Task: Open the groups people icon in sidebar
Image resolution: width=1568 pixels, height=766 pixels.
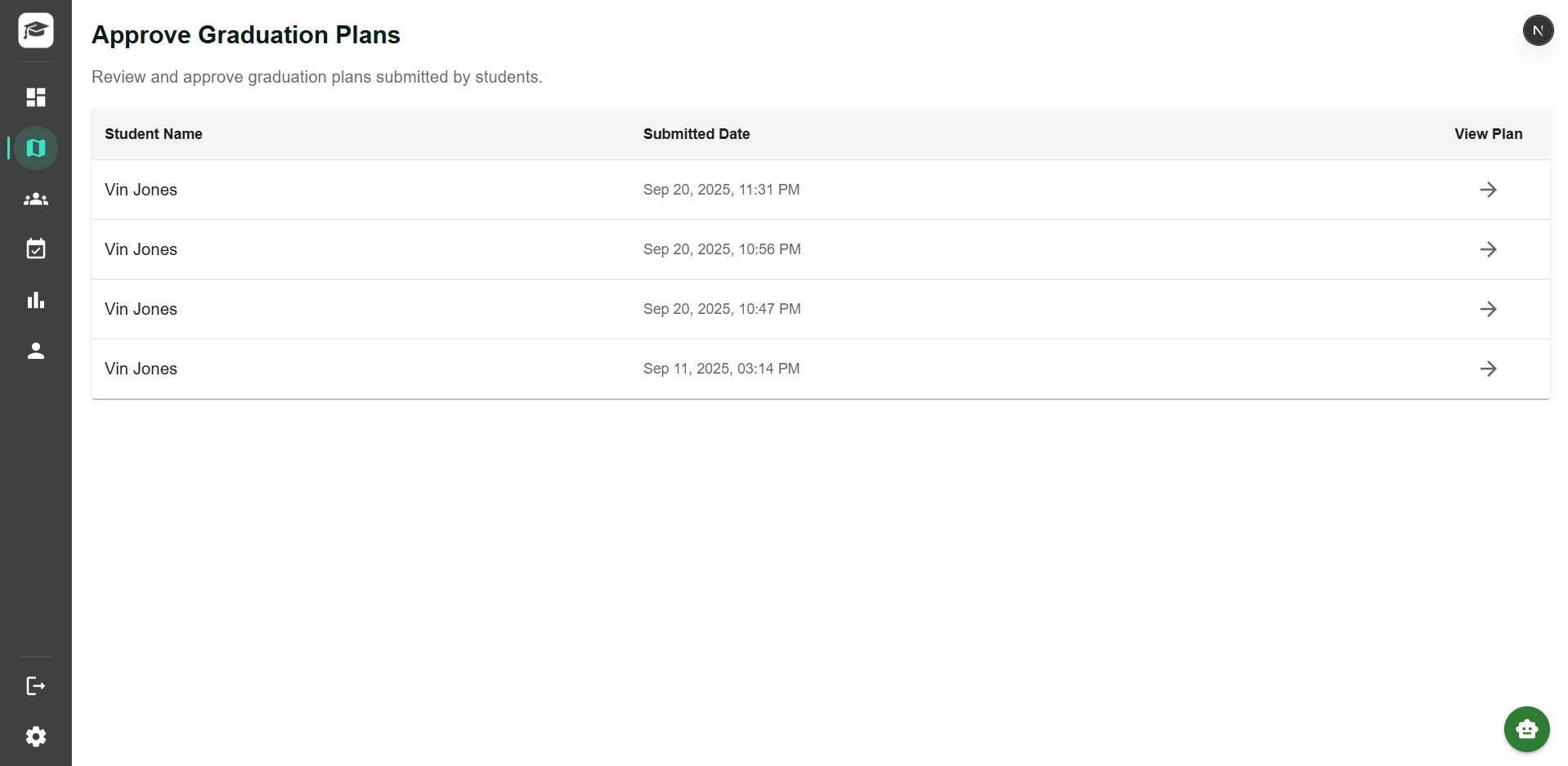Action: pos(36,199)
